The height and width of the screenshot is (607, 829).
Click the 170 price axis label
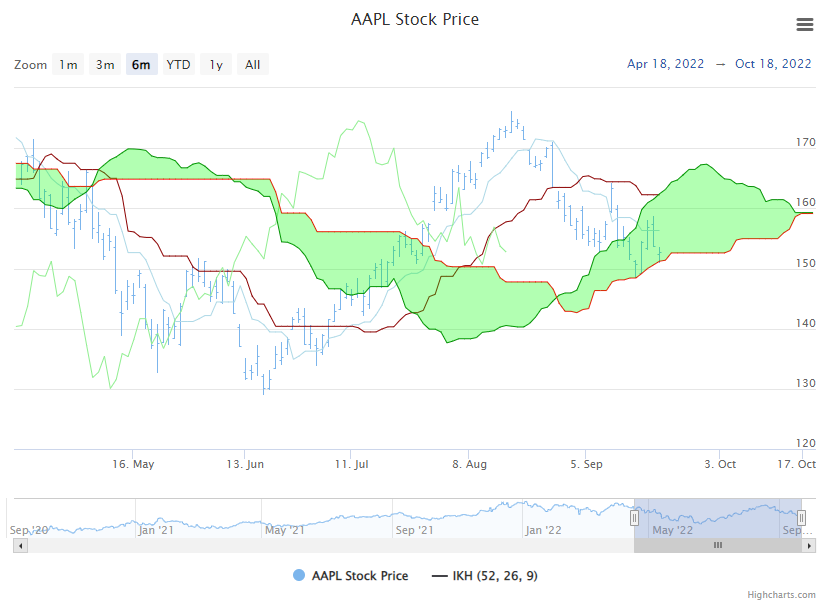coord(806,142)
